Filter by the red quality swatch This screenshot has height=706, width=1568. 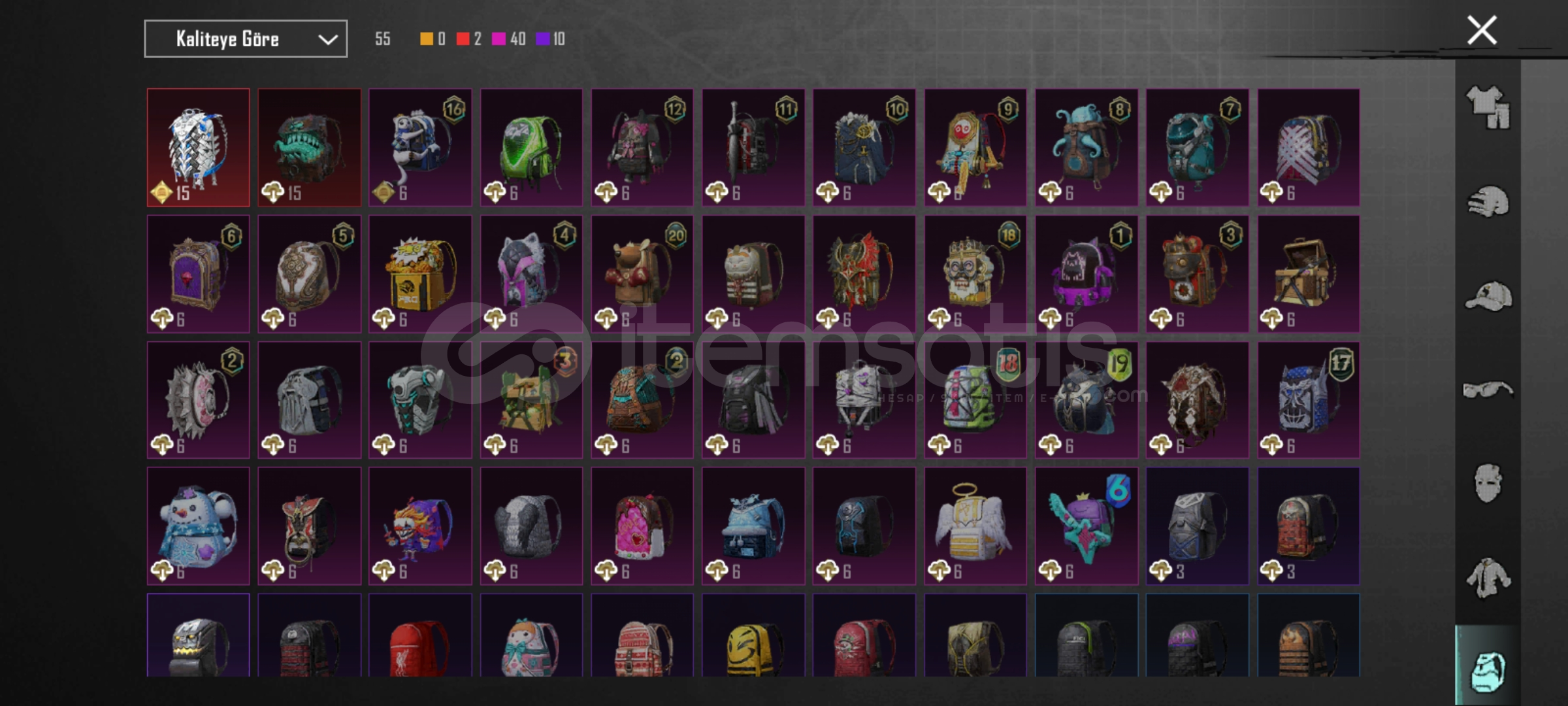pos(463,39)
